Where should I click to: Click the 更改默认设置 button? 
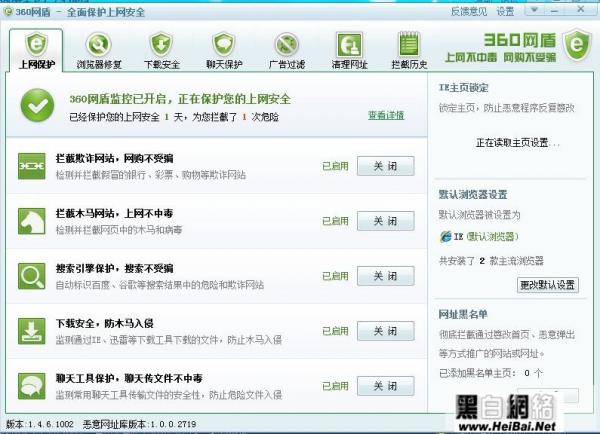pos(547,285)
